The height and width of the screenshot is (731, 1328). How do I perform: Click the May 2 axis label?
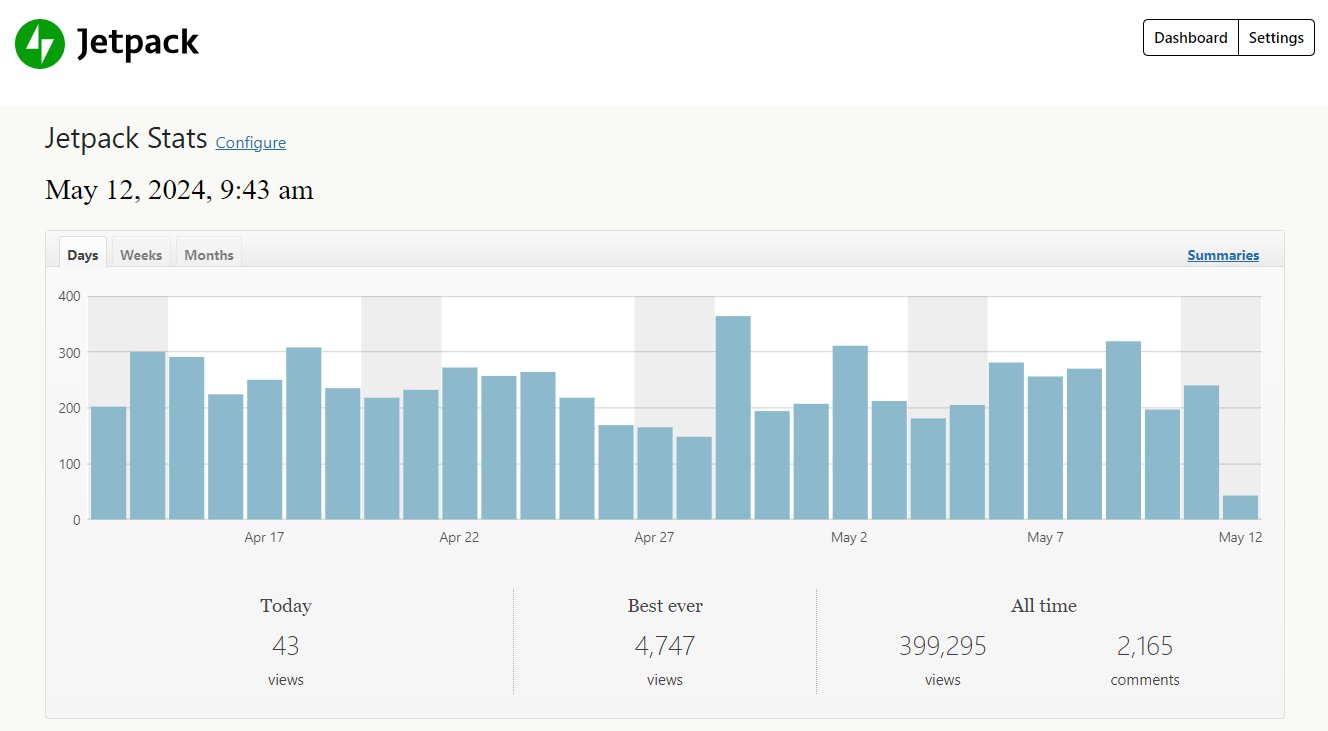(849, 537)
